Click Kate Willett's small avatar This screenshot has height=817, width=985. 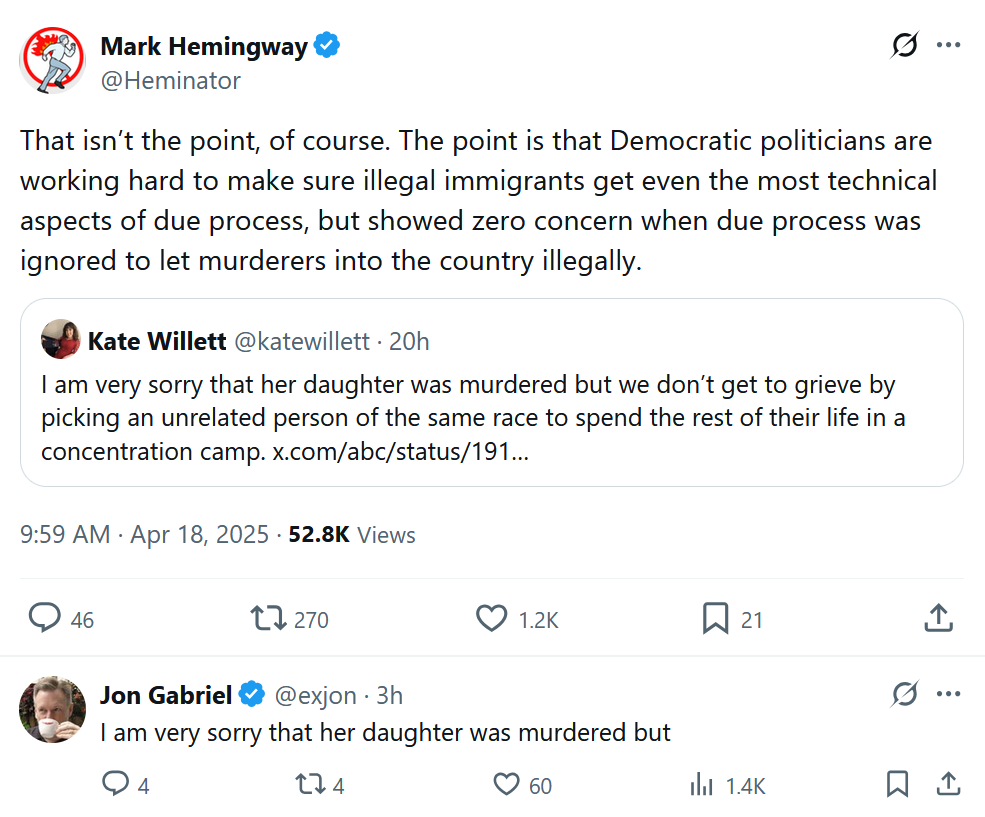(x=60, y=341)
